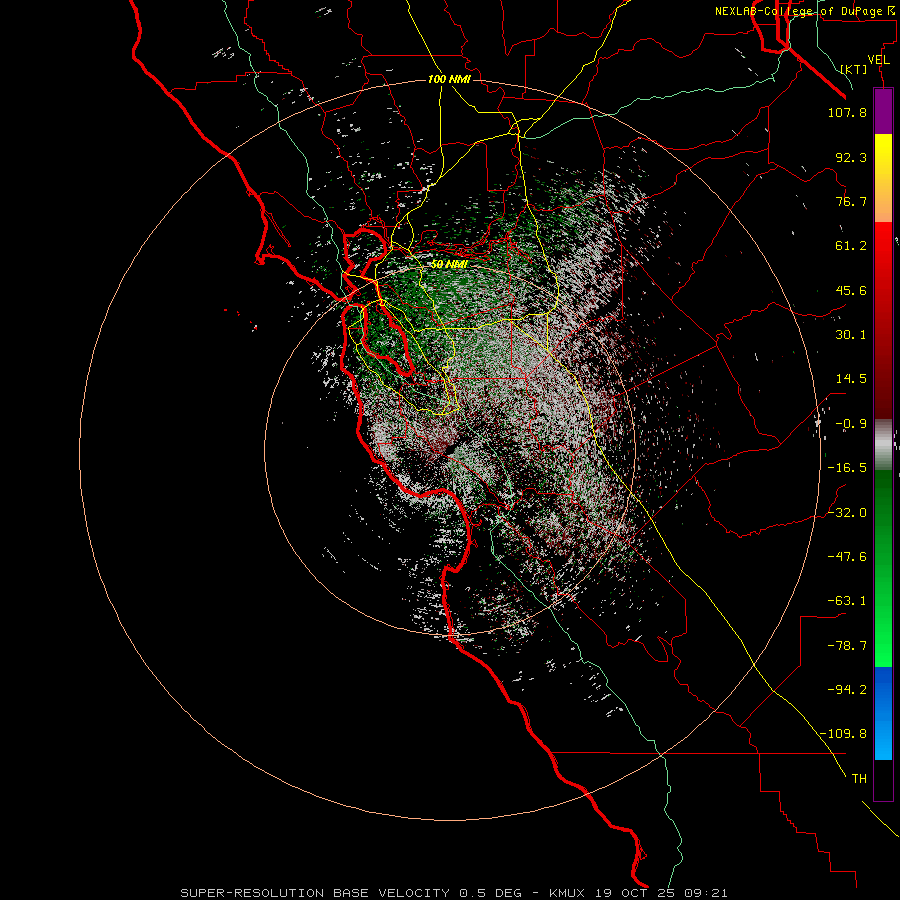Select the blue segment of the velocity scale

pos(883,713)
